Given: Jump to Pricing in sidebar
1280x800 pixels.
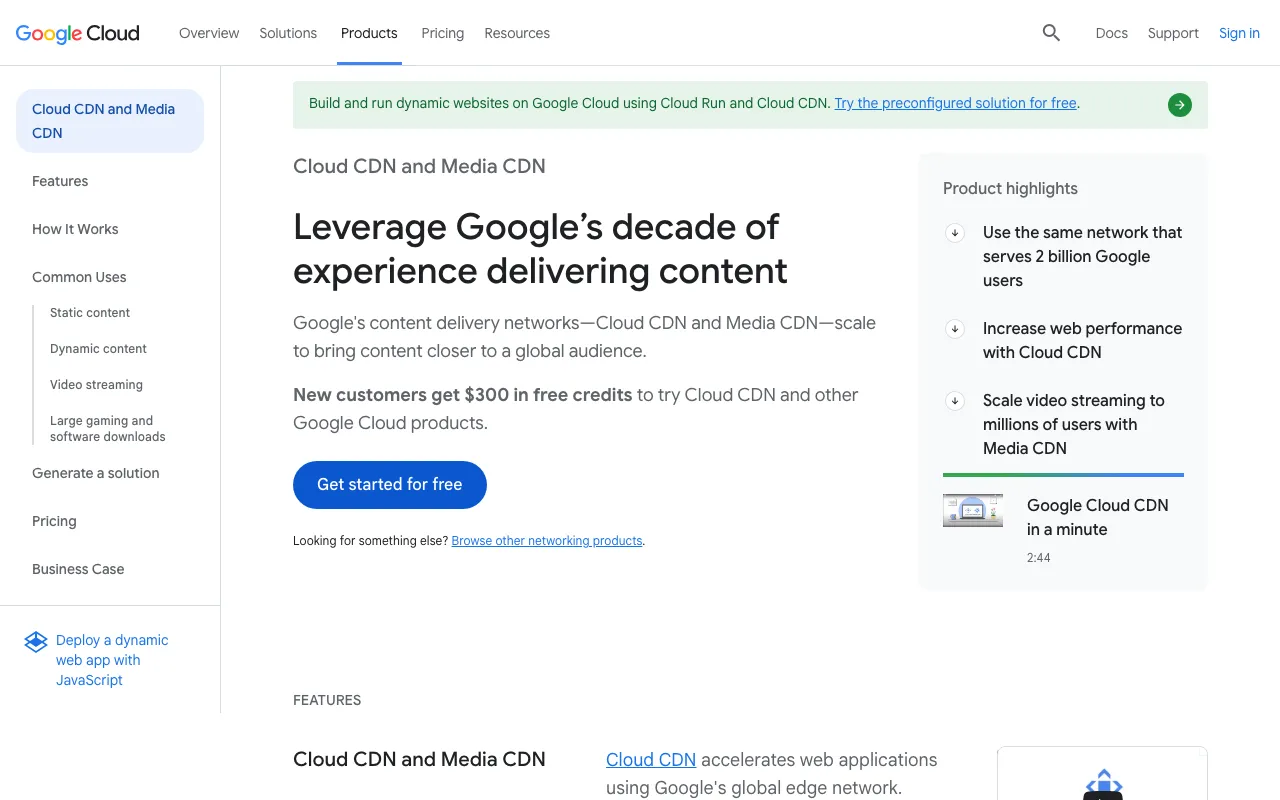Looking at the screenshot, I should pyautogui.click(x=54, y=521).
